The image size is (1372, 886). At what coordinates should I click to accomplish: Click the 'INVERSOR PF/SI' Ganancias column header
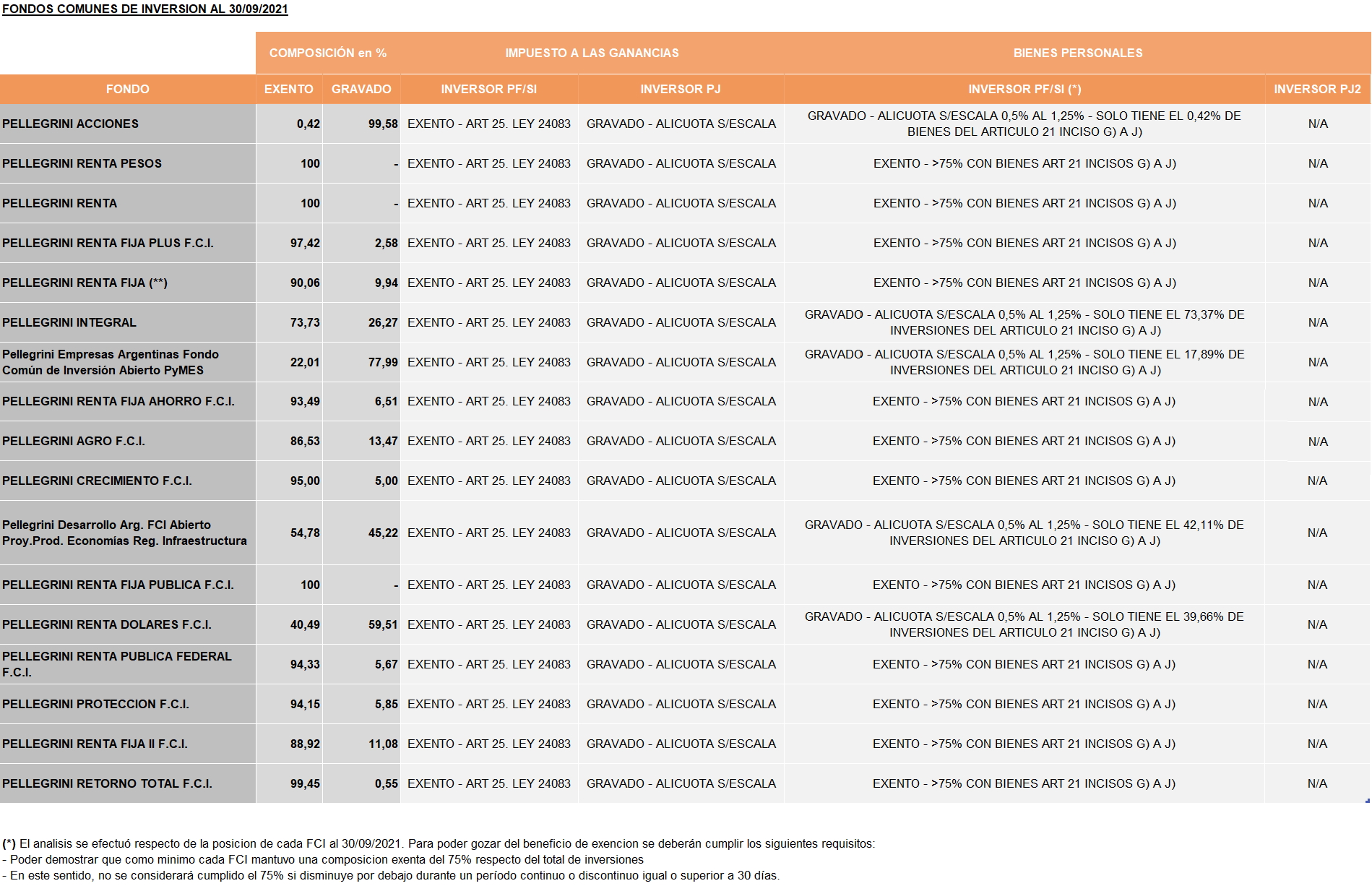coord(489,89)
